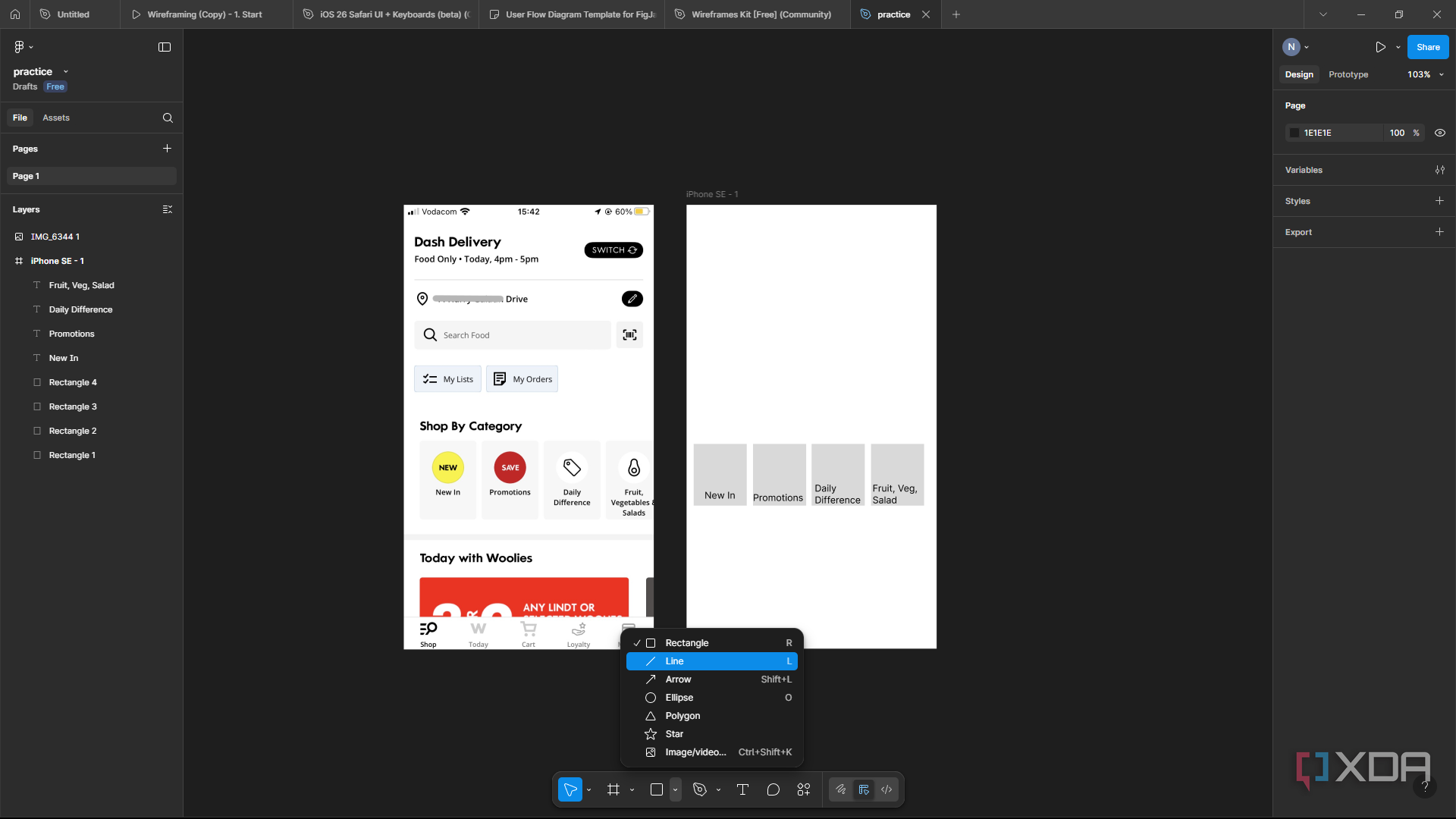Expand frame tool options arrow
Screen dimensions: 1456x819
coord(632,790)
